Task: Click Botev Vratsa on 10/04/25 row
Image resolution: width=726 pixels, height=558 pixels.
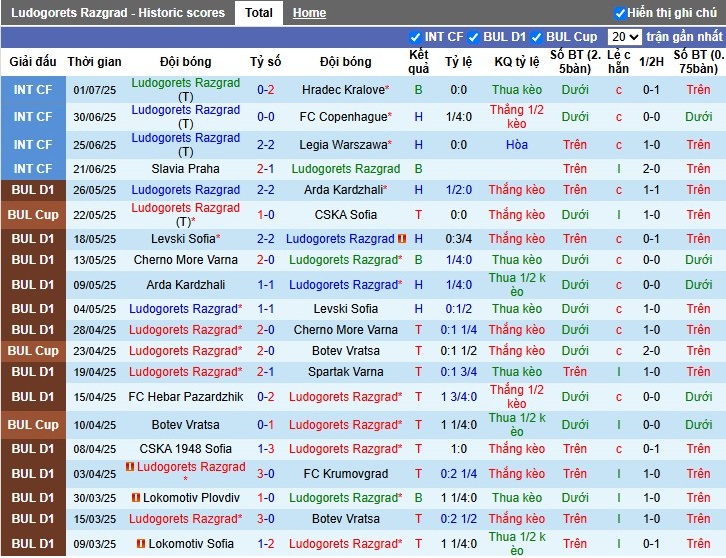Action: tap(185, 424)
